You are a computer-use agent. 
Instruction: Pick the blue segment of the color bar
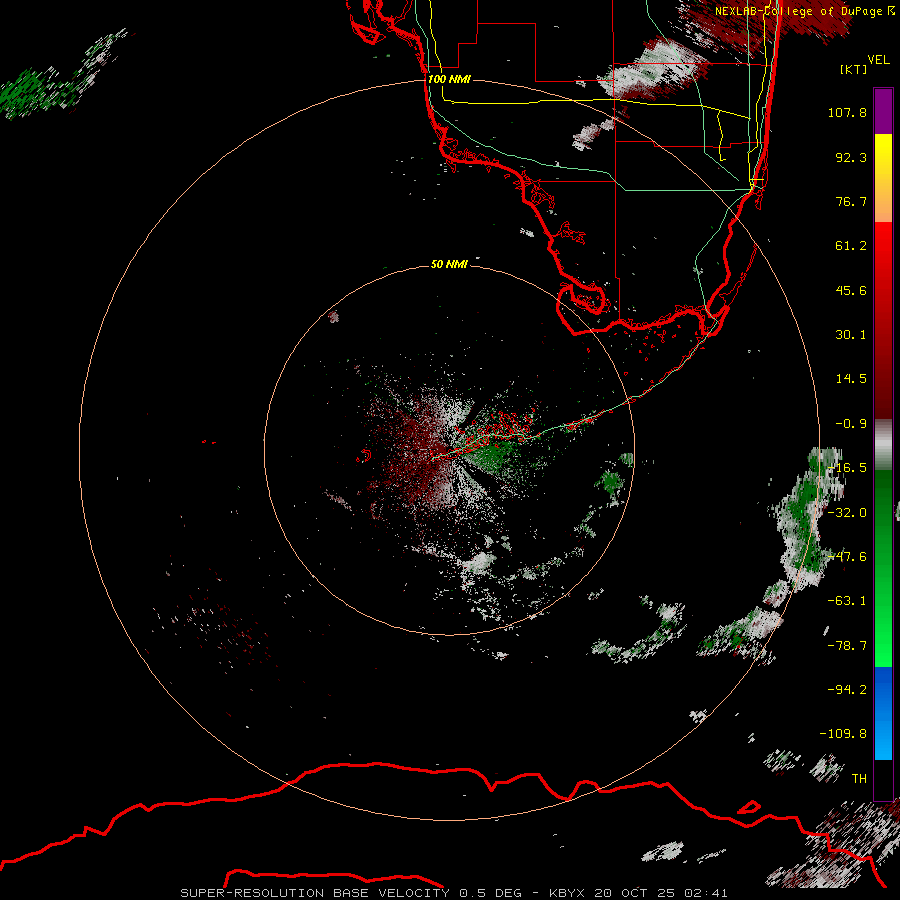click(x=883, y=713)
